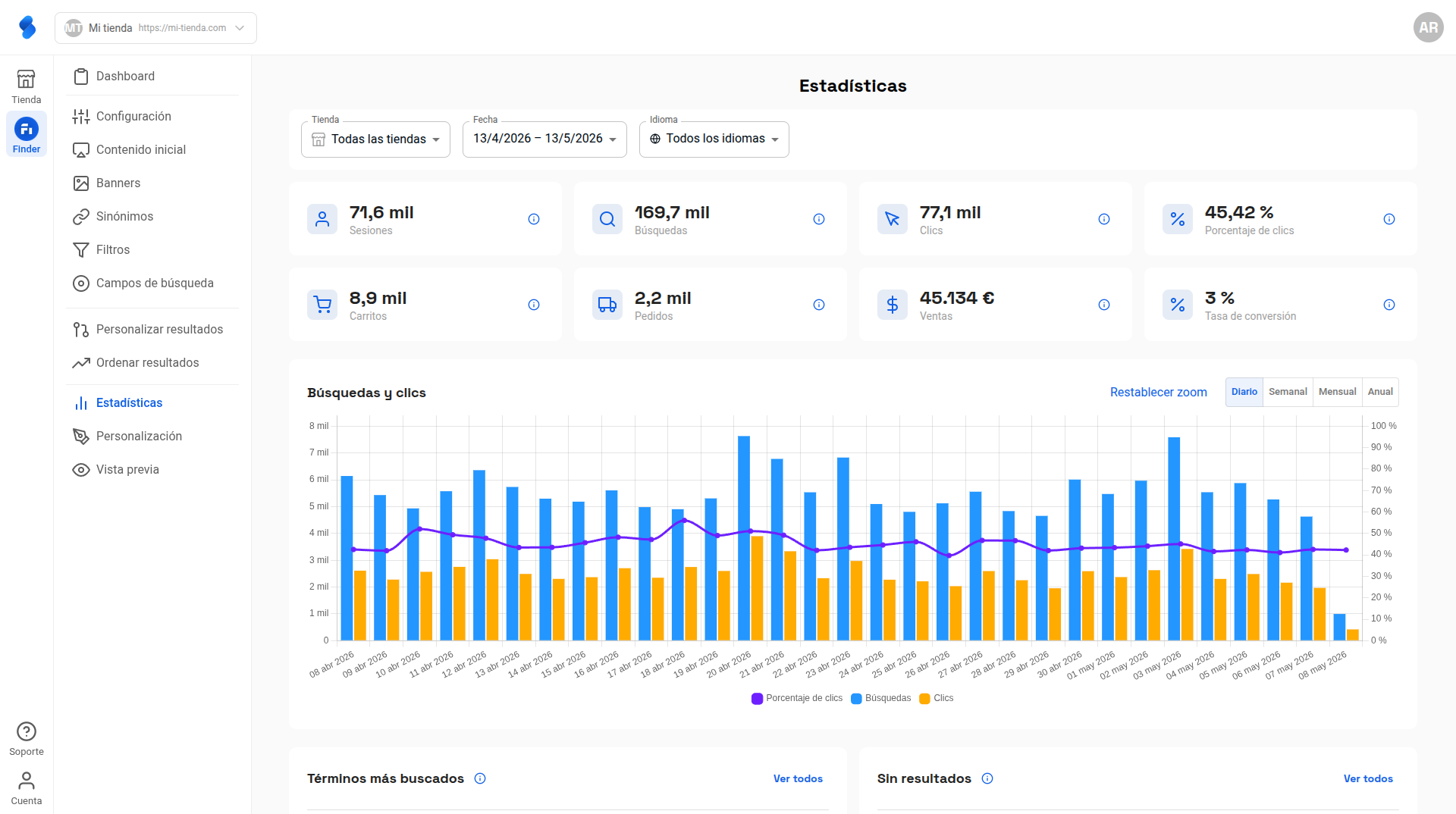Switch chart to Diario view

point(1244,392)
